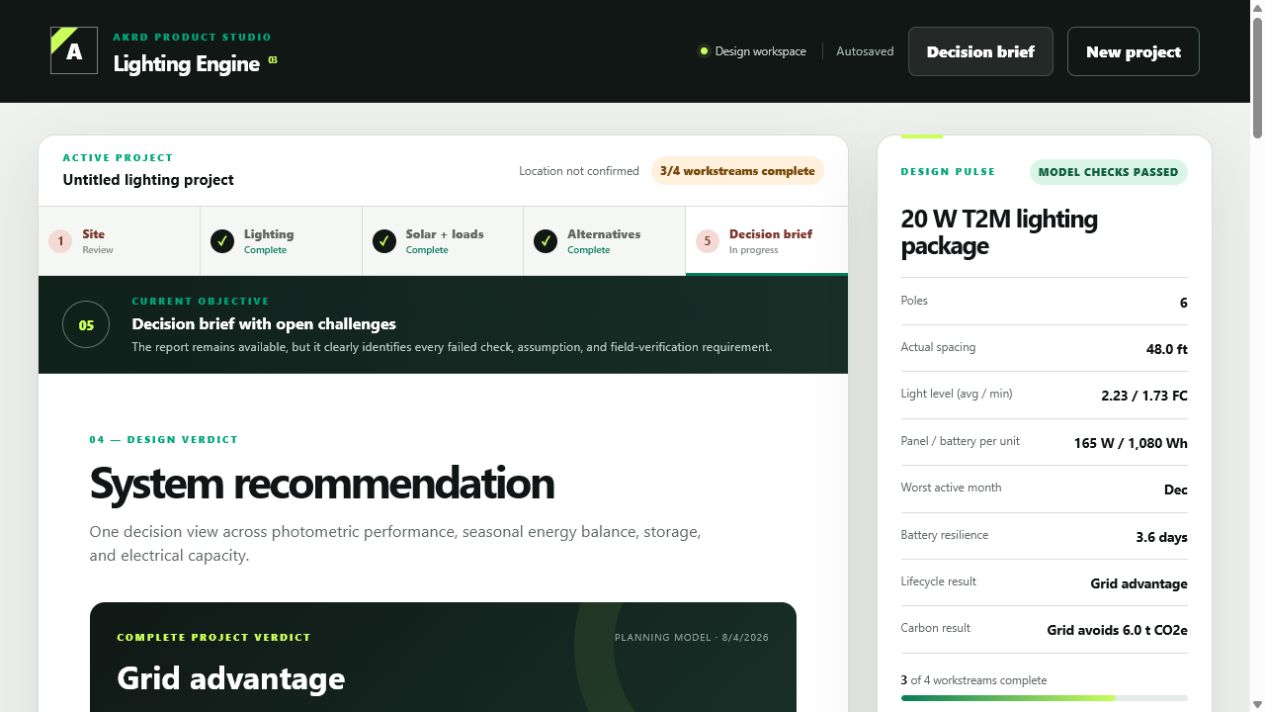Open the Site tab

119,241
